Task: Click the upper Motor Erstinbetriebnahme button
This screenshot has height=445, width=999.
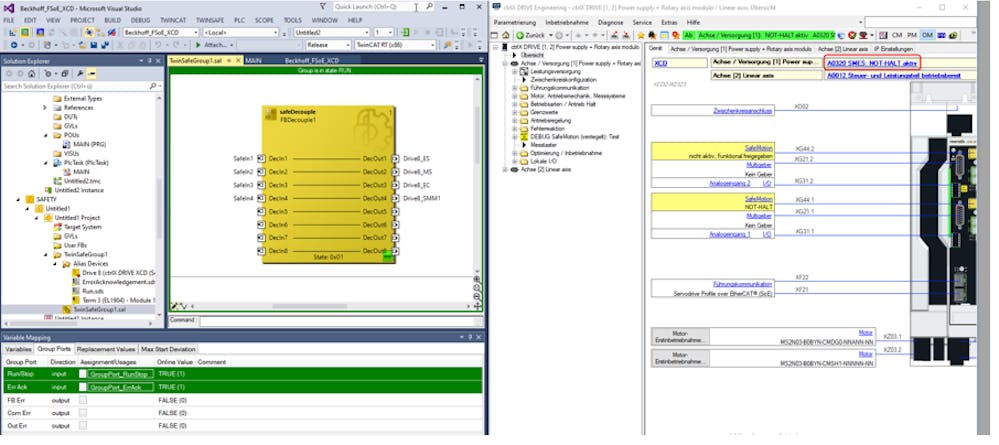Action: pyautogui.click(x=680, y=336)
